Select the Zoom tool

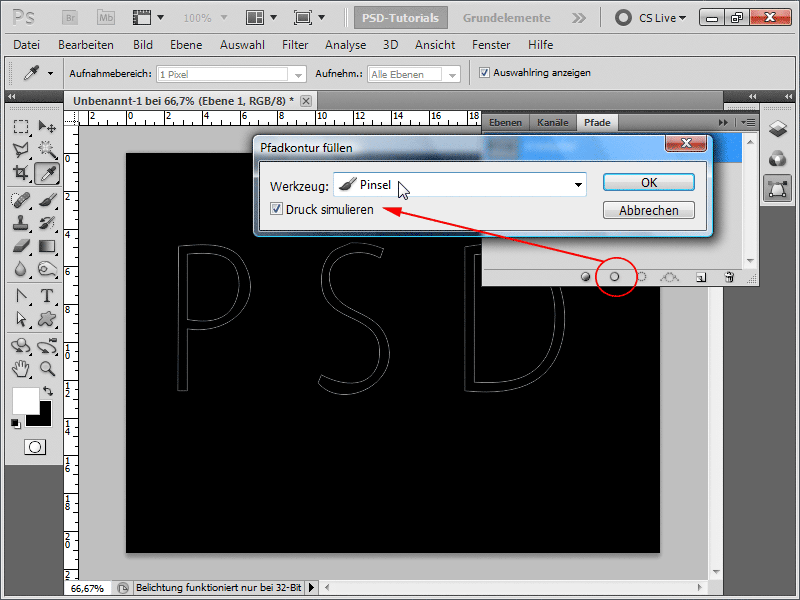47,369
